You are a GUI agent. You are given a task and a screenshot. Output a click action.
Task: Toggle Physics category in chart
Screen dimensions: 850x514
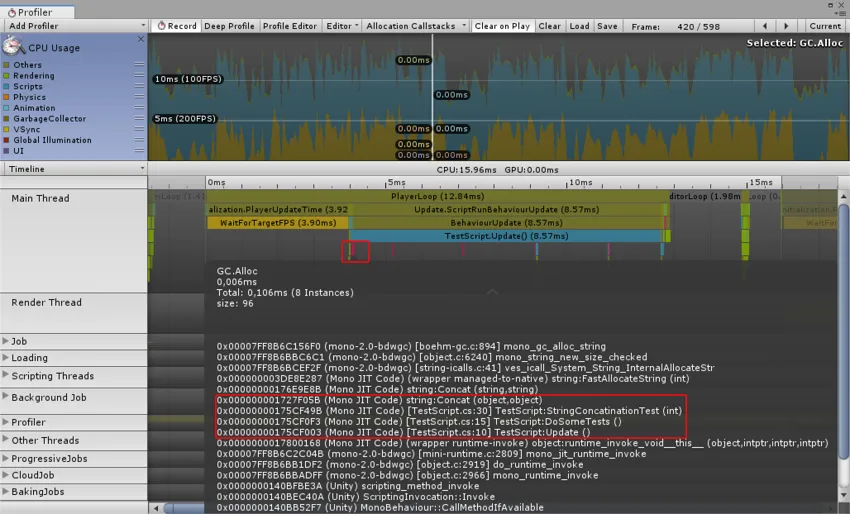(7, 97)
